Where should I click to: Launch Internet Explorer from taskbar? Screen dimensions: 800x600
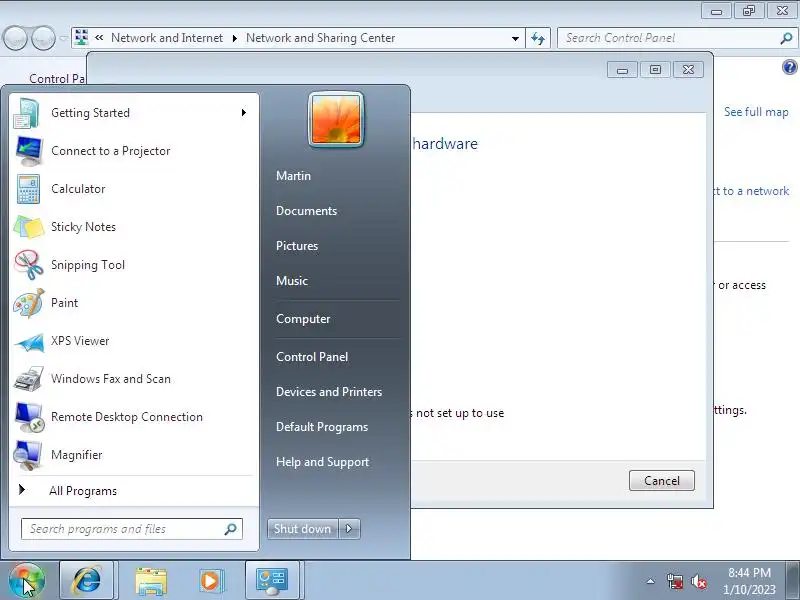(87, 581)
